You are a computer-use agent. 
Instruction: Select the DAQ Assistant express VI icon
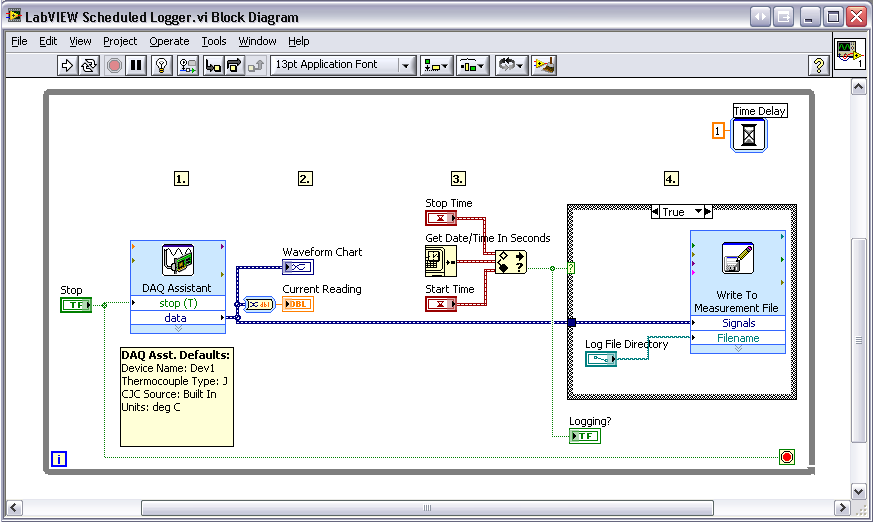tap(177, 261)
